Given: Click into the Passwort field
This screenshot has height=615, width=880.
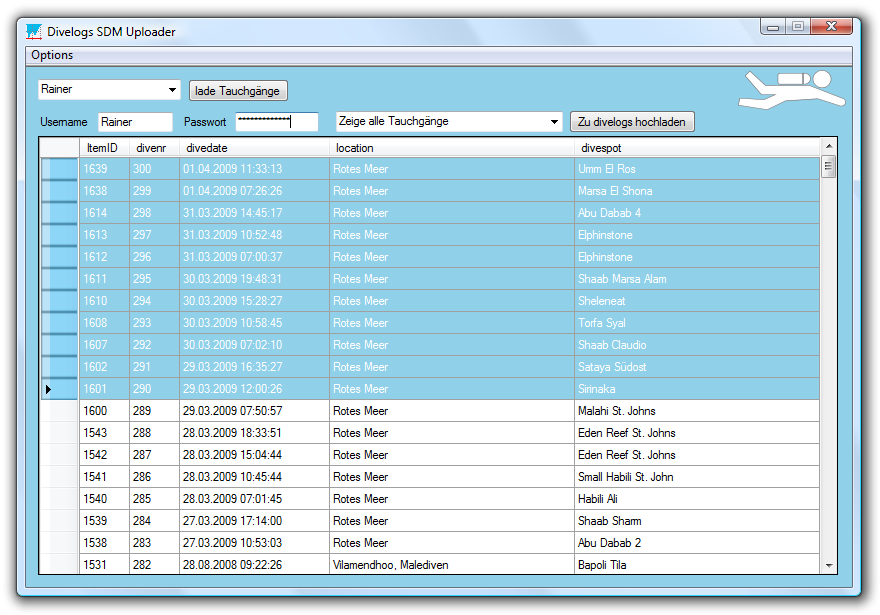Looking at the screenshot, I should click(x=276, y=122).
